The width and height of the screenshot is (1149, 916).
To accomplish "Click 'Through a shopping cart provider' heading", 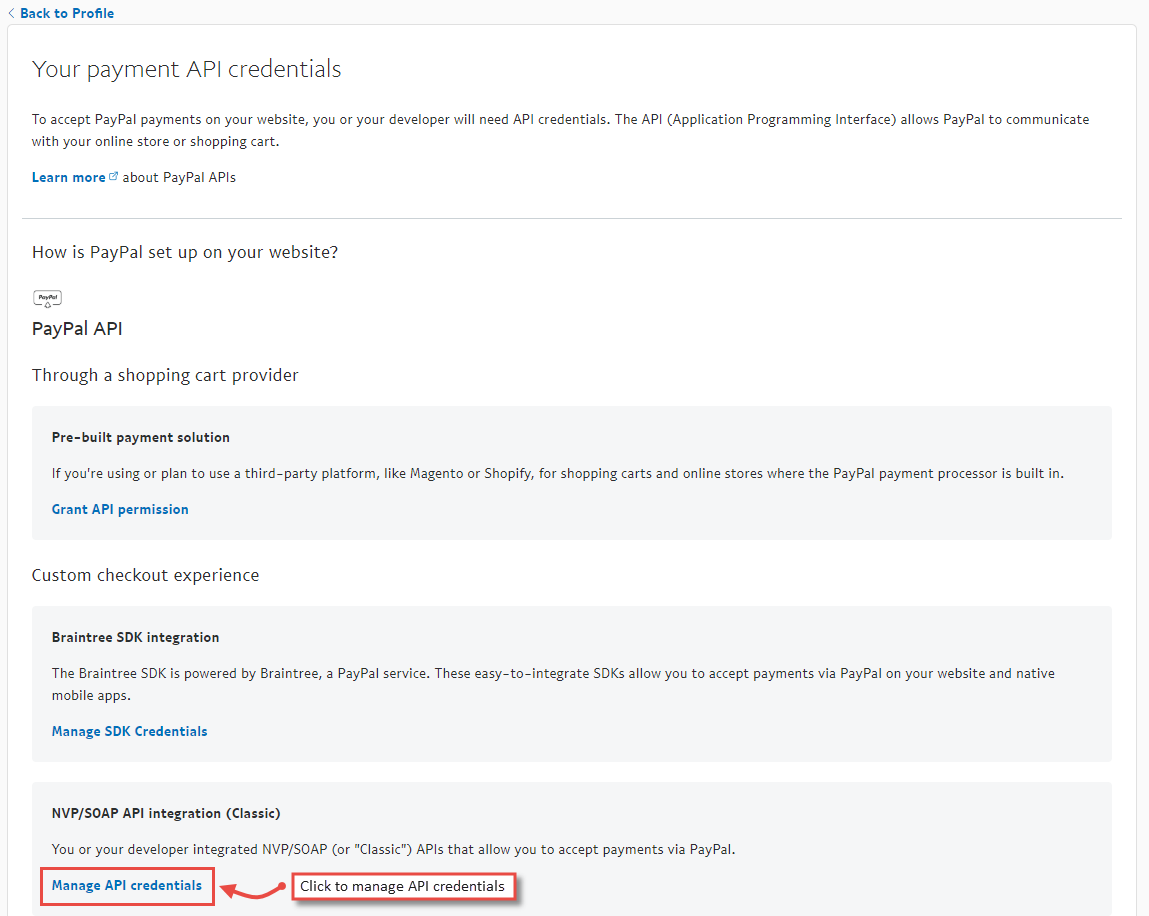I will 165,375.
